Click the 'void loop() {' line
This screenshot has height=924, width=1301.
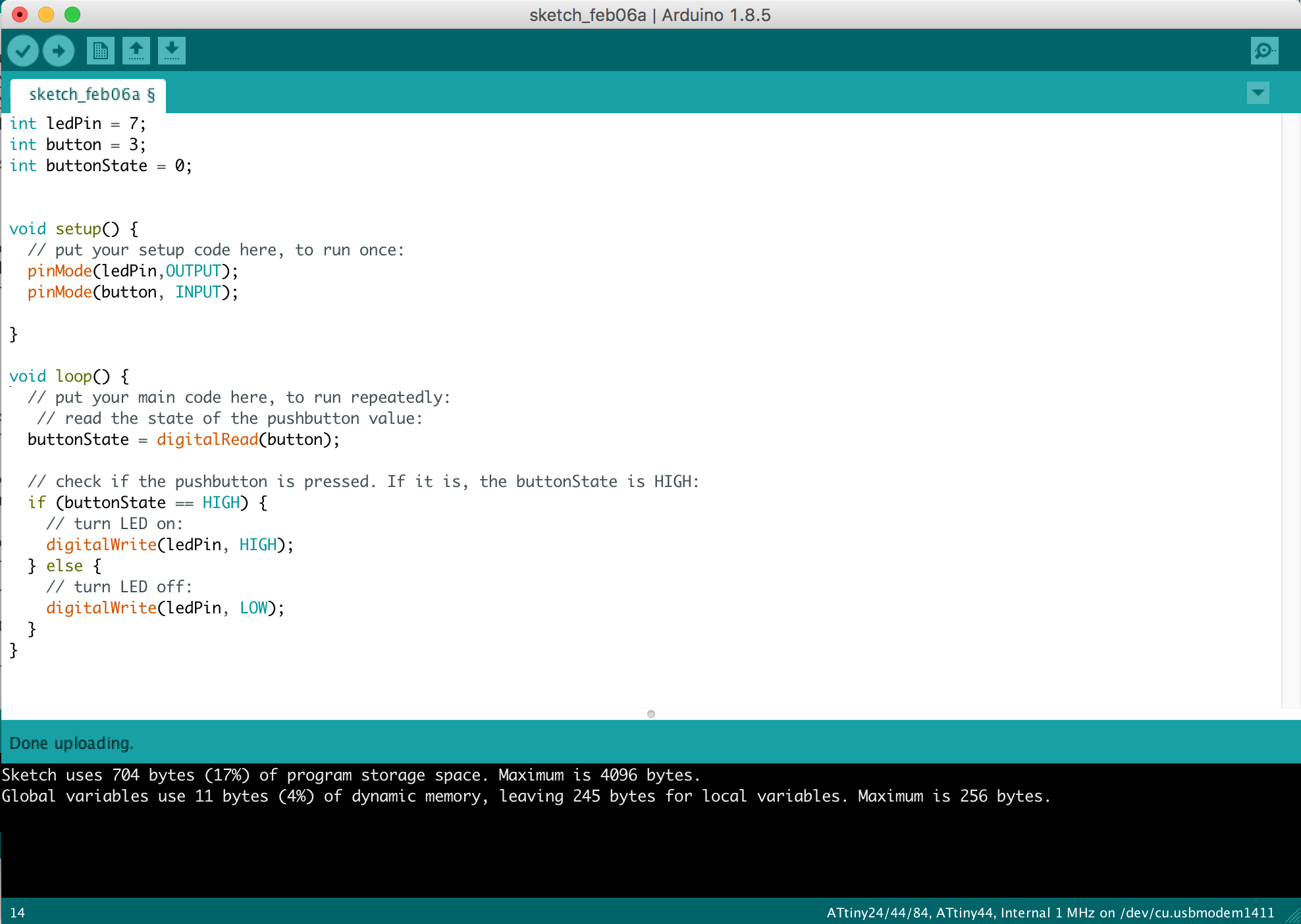[x=69, y=376]
